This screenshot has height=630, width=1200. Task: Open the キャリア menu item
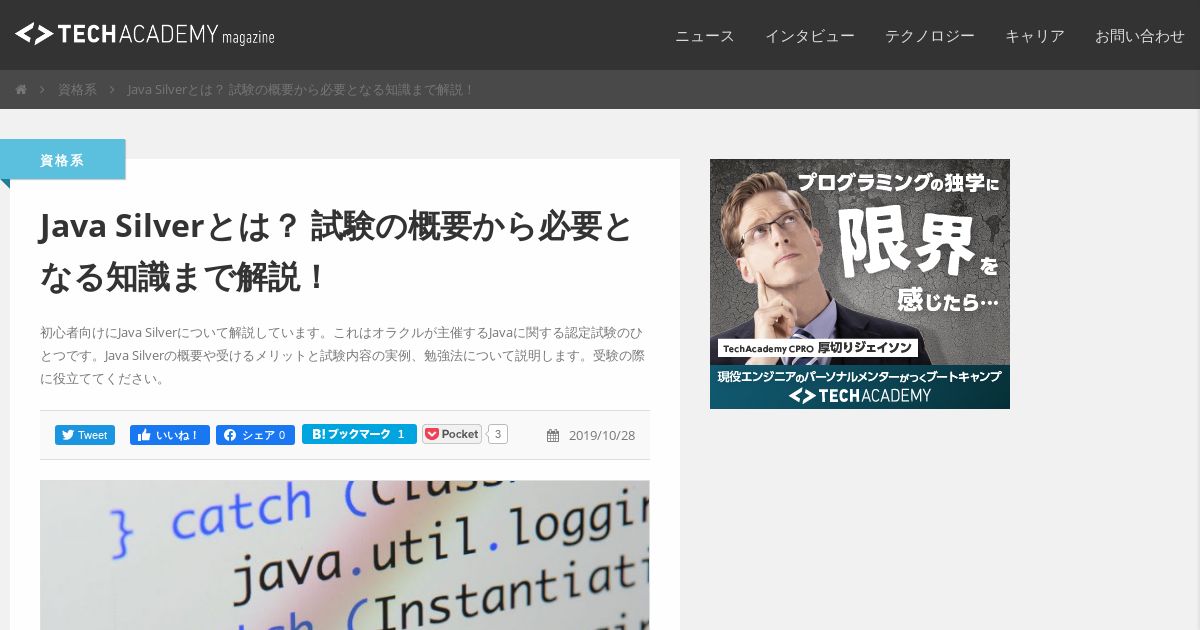(1035, 36)
